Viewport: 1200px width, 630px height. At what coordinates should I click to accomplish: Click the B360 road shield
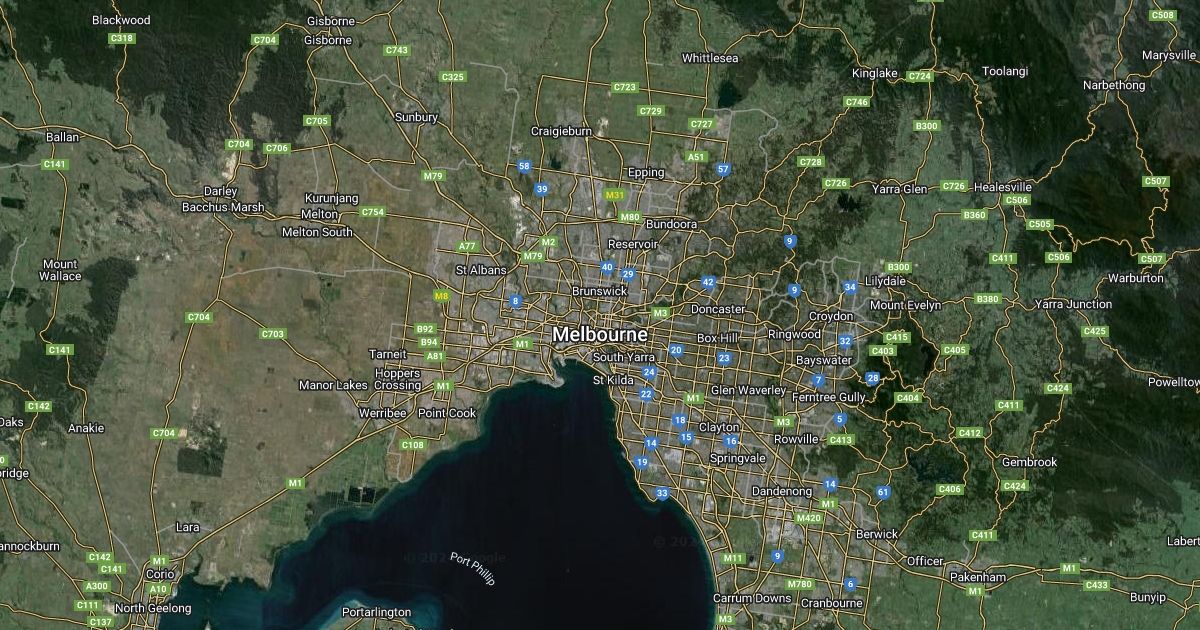974,215
